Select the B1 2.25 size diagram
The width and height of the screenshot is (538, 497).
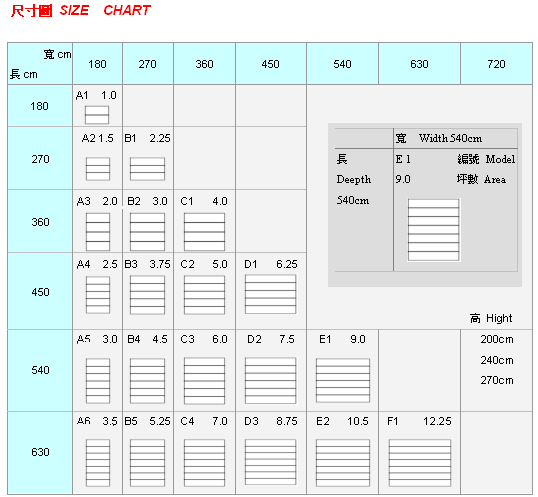pos(147,169)
